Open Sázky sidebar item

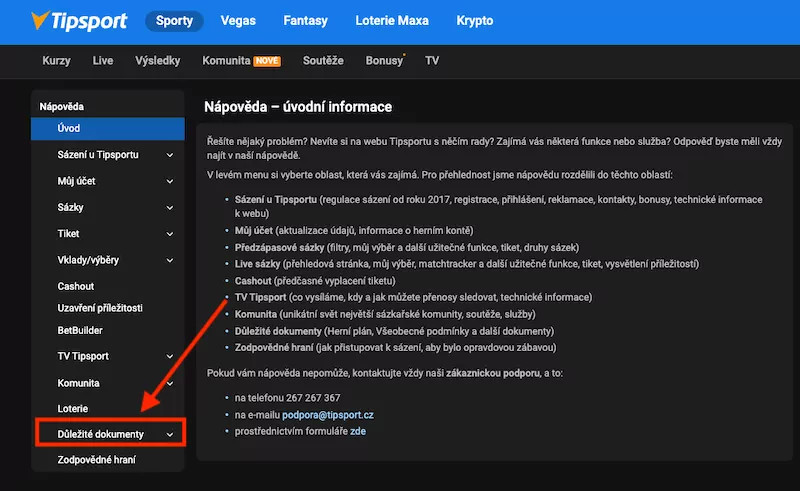pyautogui.click(x=70, y=207)
